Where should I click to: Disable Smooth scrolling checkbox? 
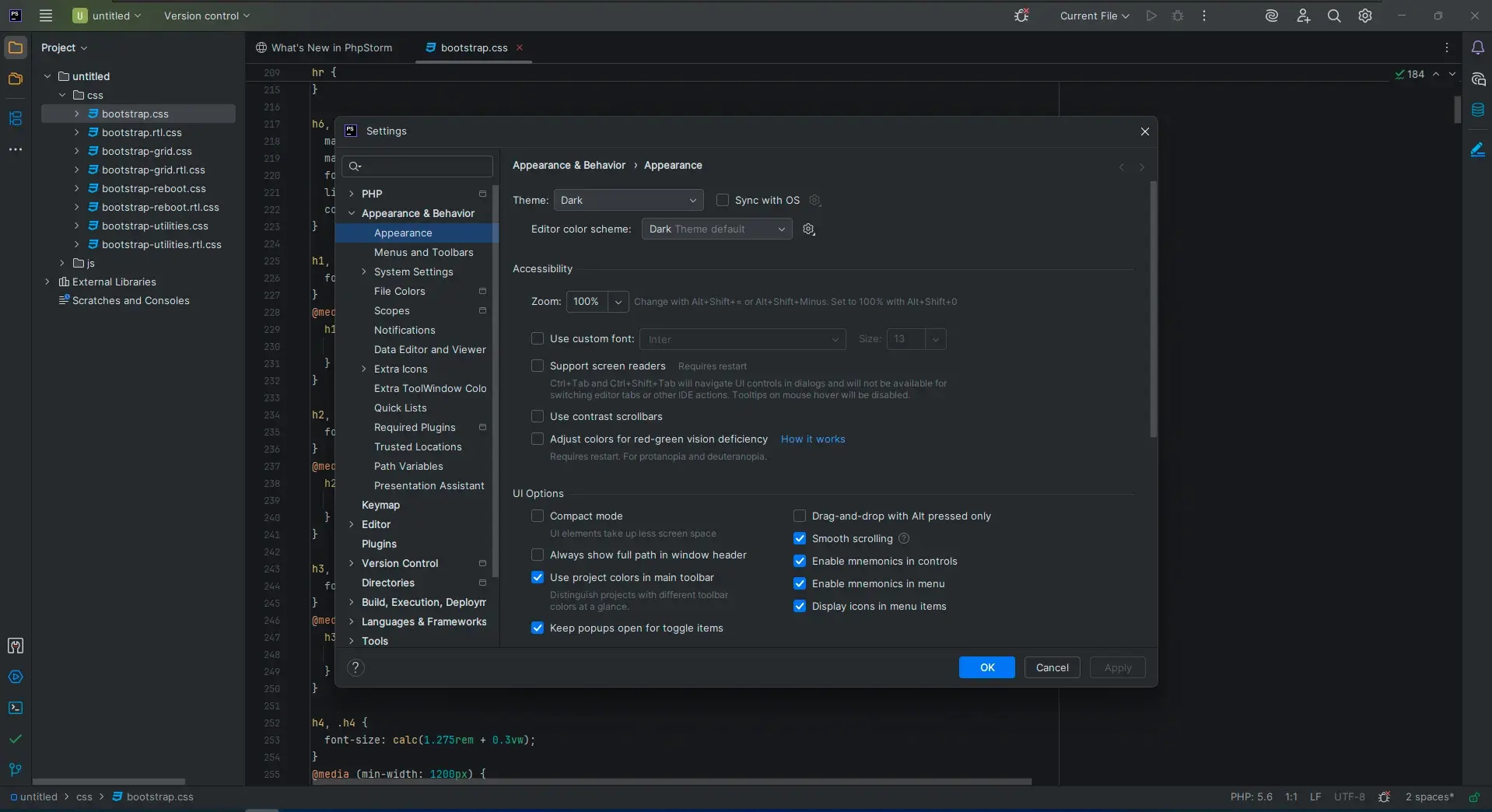[800, 539]
